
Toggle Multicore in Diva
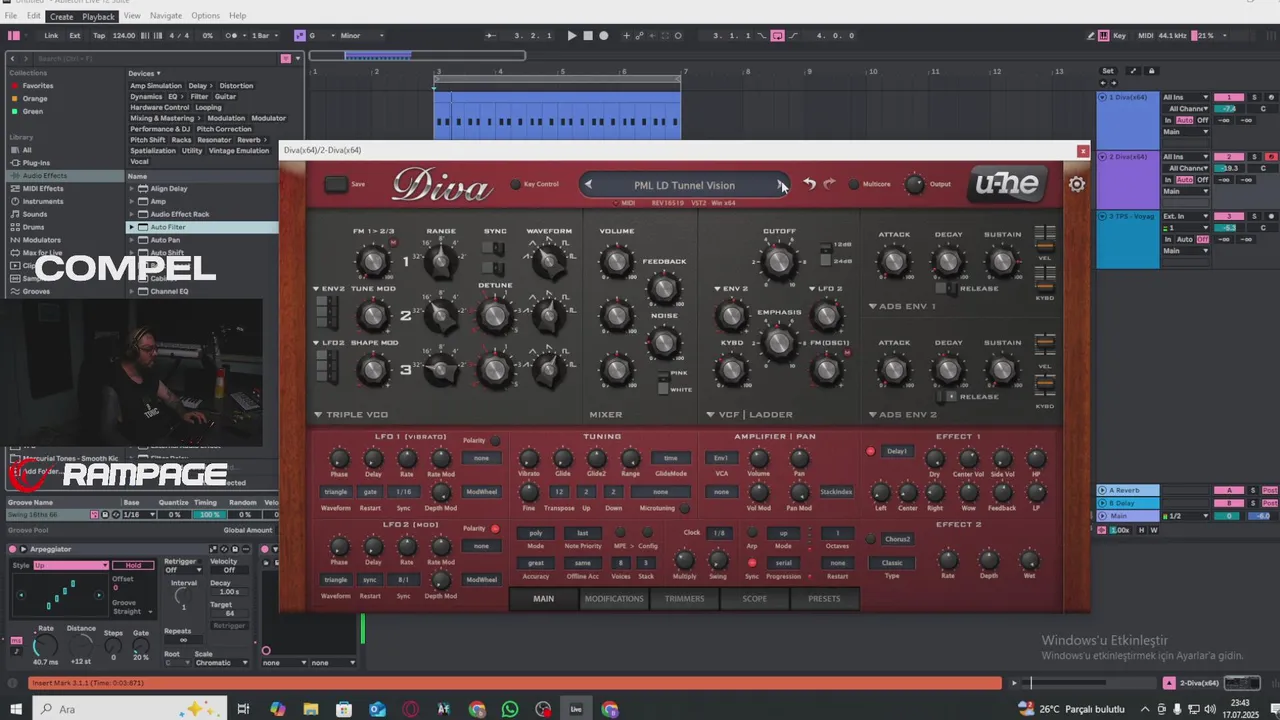[x=853, y=184]
